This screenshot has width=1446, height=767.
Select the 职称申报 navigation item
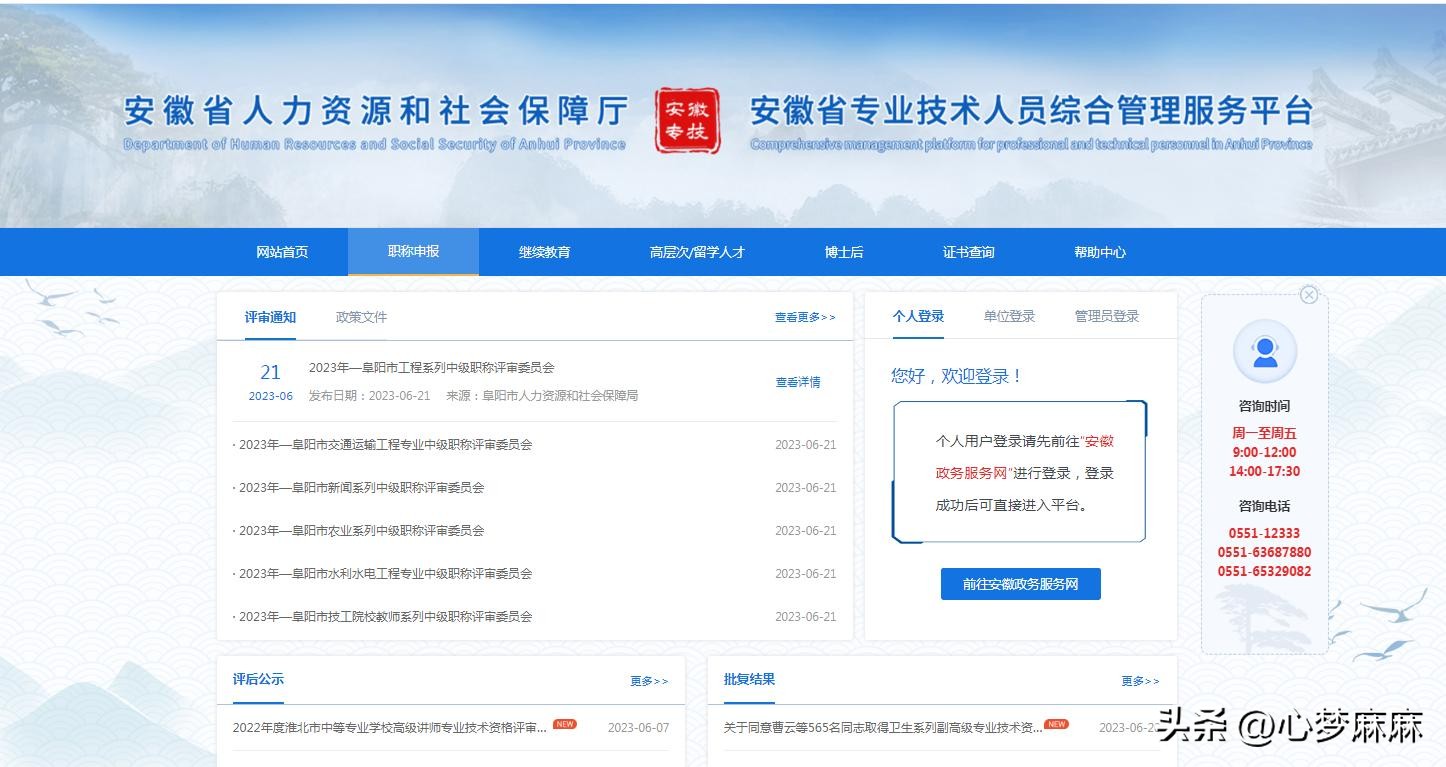(413, 252)
